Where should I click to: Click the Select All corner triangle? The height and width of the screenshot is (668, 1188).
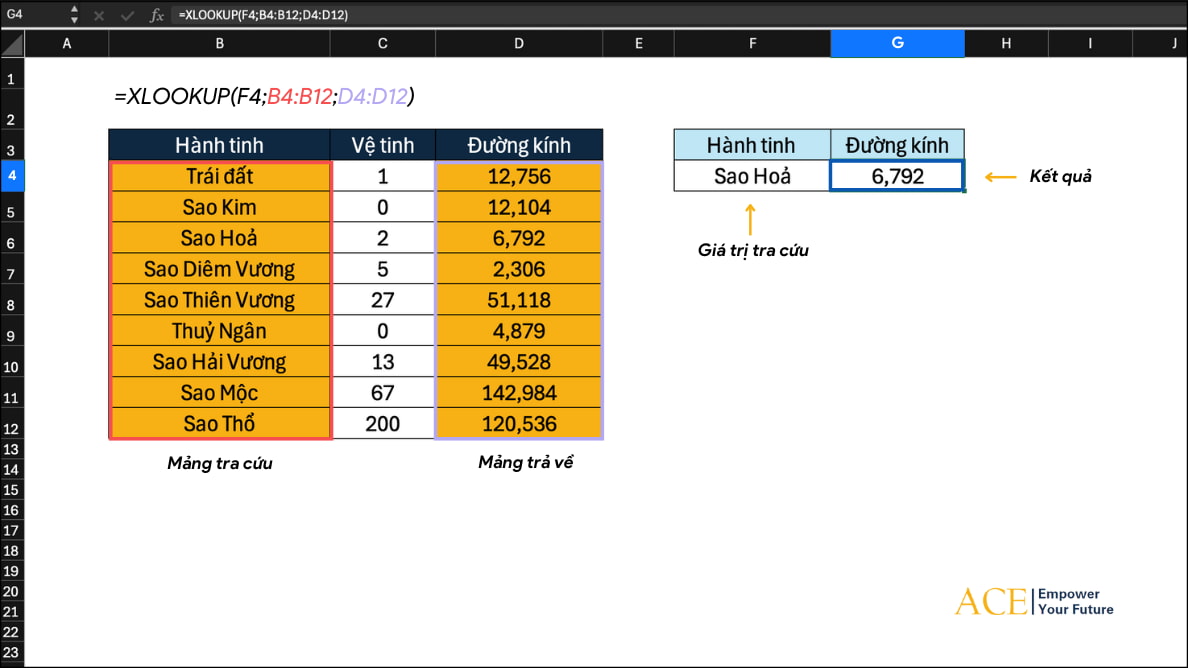(x=12, y=44)
